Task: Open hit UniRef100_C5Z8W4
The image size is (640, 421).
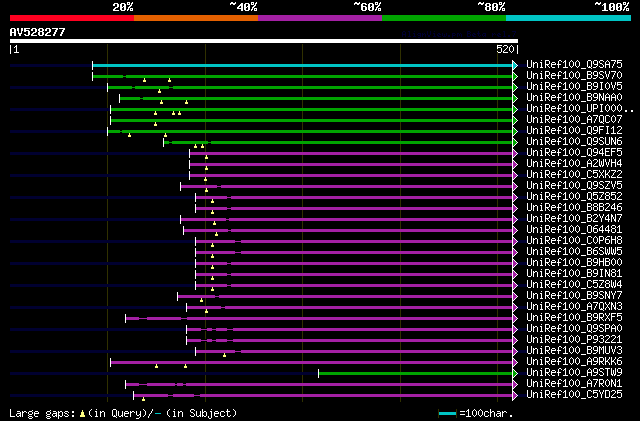Action: pos(574,285)
